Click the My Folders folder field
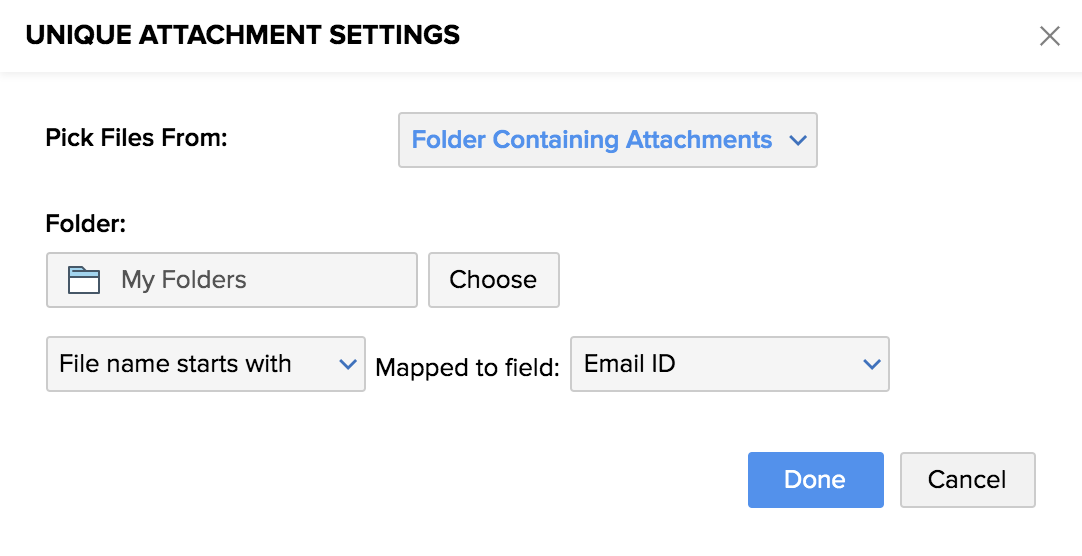Viewport: 1082px width, 556px height. tap(231, 280)
